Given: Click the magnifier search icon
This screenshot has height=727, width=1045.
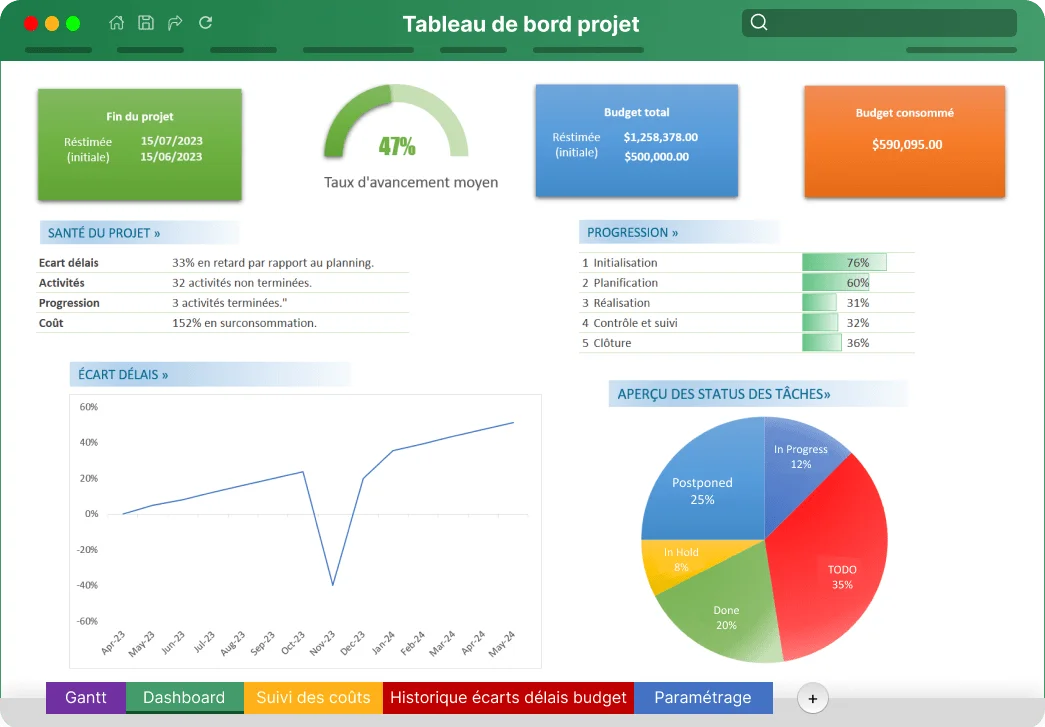Looking at the screenshot, I should point(758,23).
